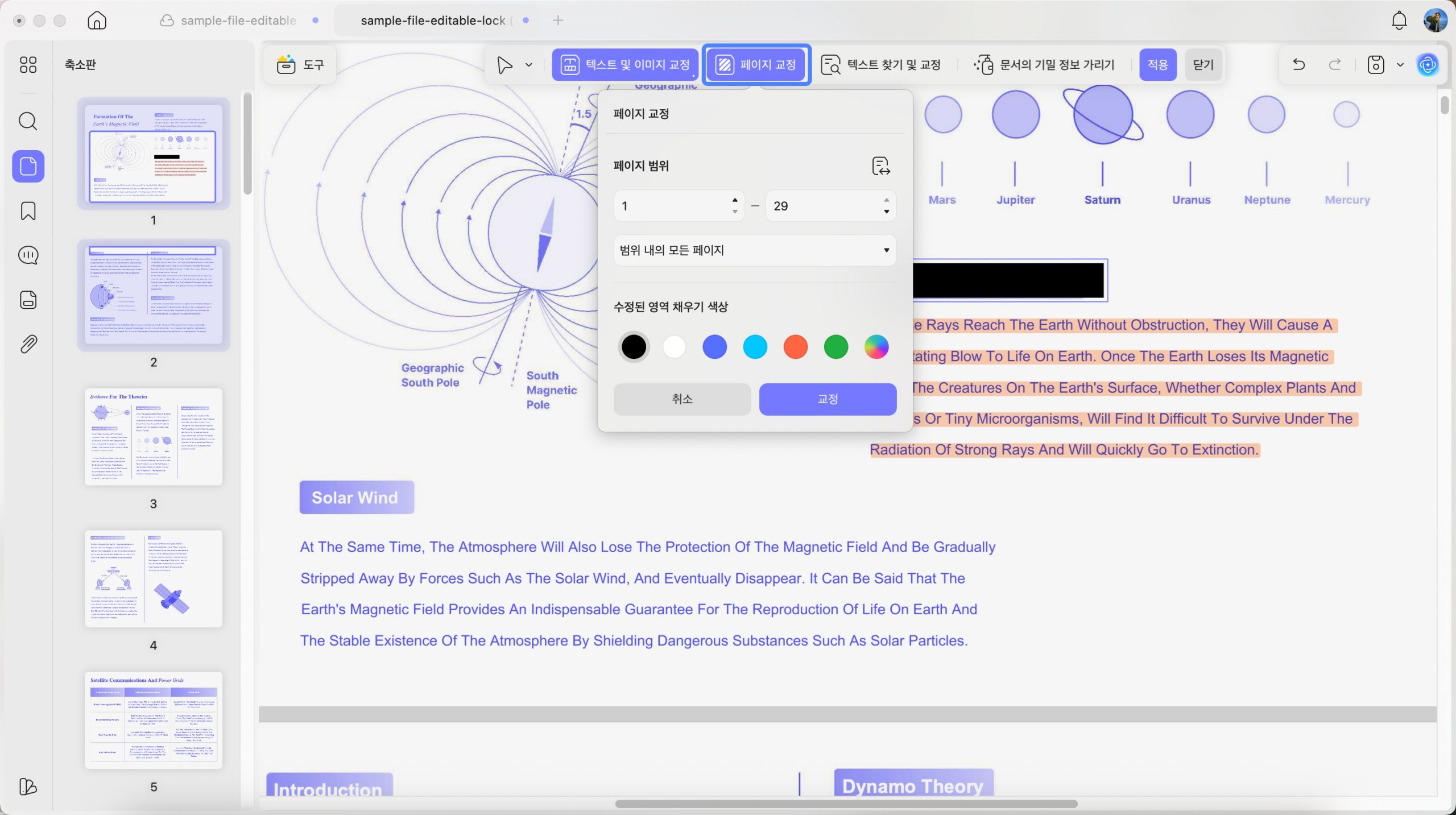
Task: Select the red-orange fill color swatch
Action: (x=795, y=347)
